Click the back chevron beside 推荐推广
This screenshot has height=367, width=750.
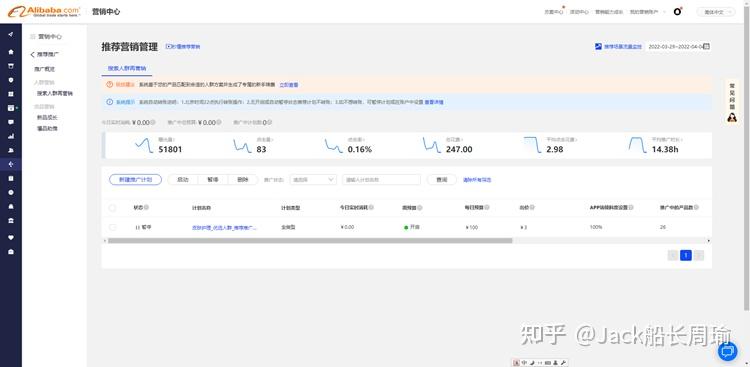(33, 55)
